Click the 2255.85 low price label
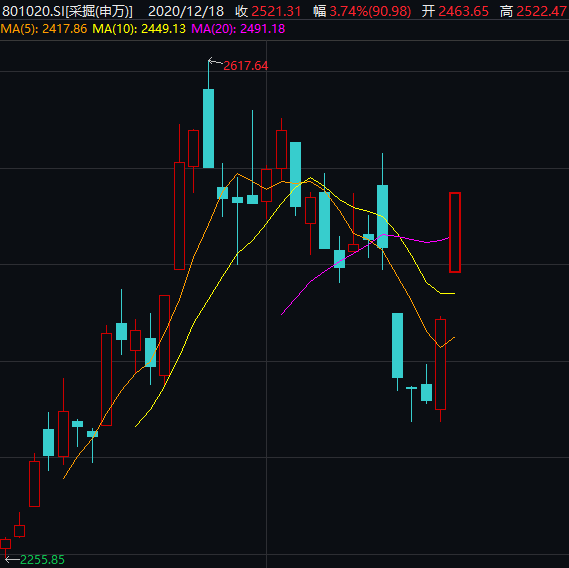This screenshot has height=568, width=569. (42, 560)
